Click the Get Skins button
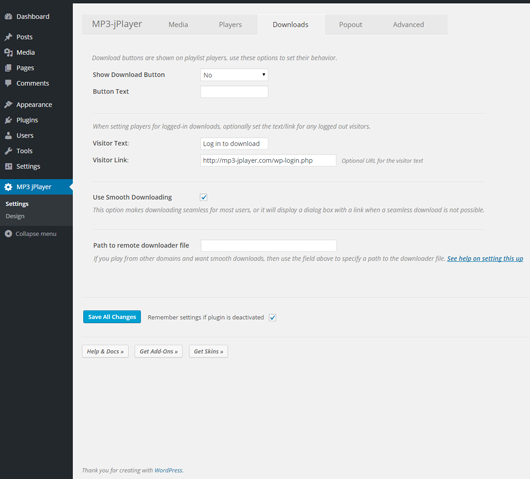This screenshot has width=530, height=479. 208,351
